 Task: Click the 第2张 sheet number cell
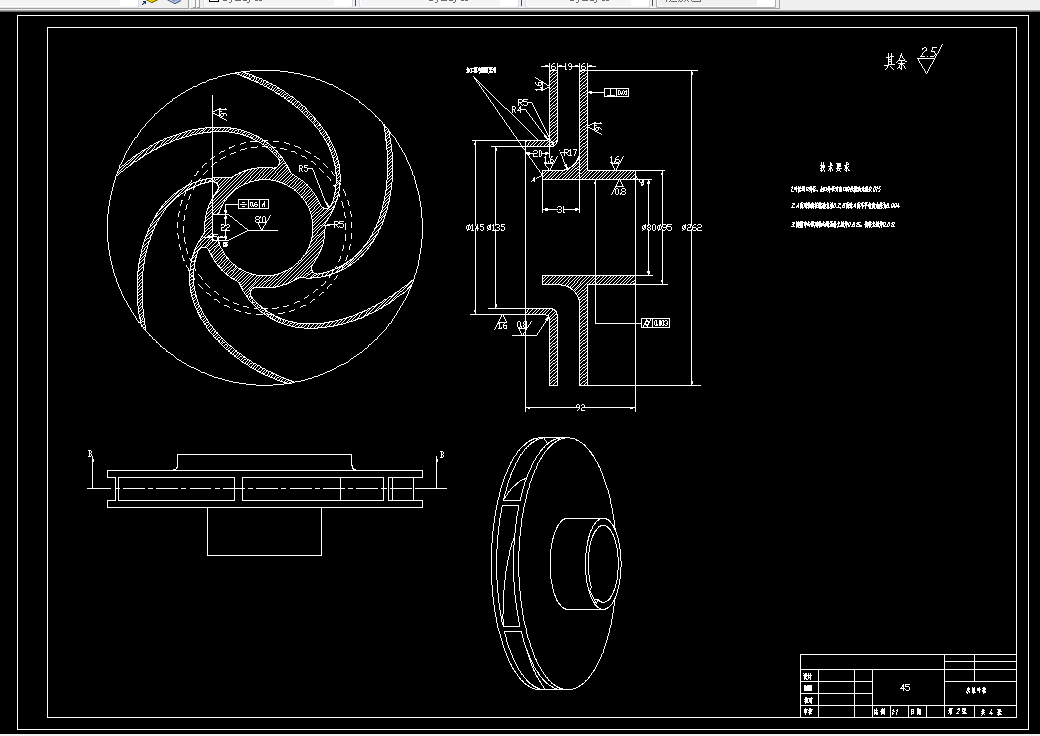tap(957, 711)
